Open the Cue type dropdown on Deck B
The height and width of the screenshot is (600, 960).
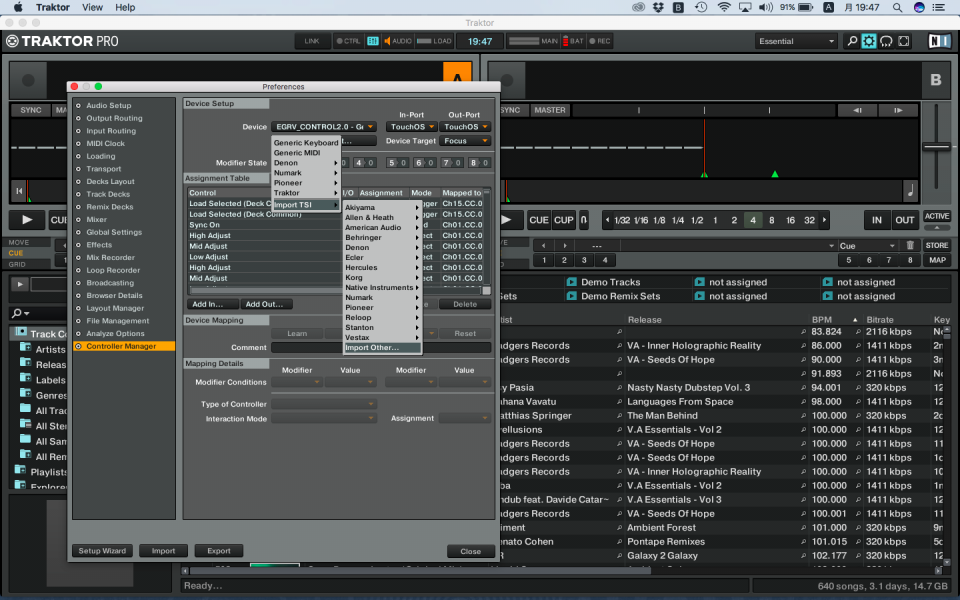pos(866,246)
